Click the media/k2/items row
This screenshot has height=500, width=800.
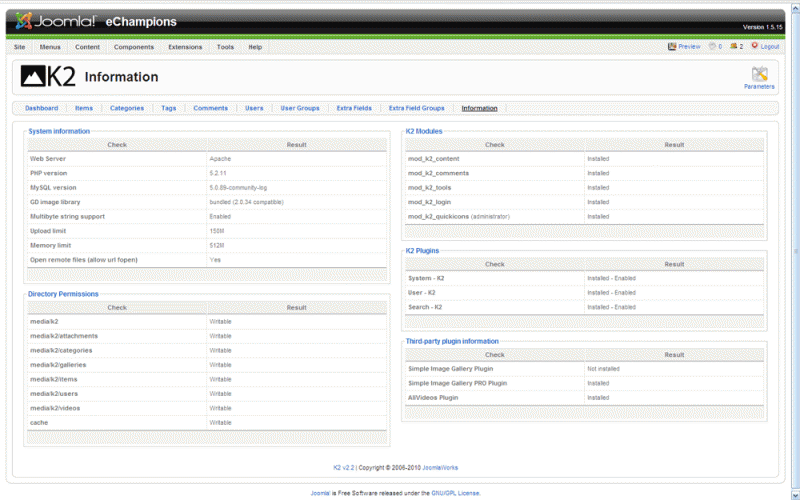pos(207,380)
